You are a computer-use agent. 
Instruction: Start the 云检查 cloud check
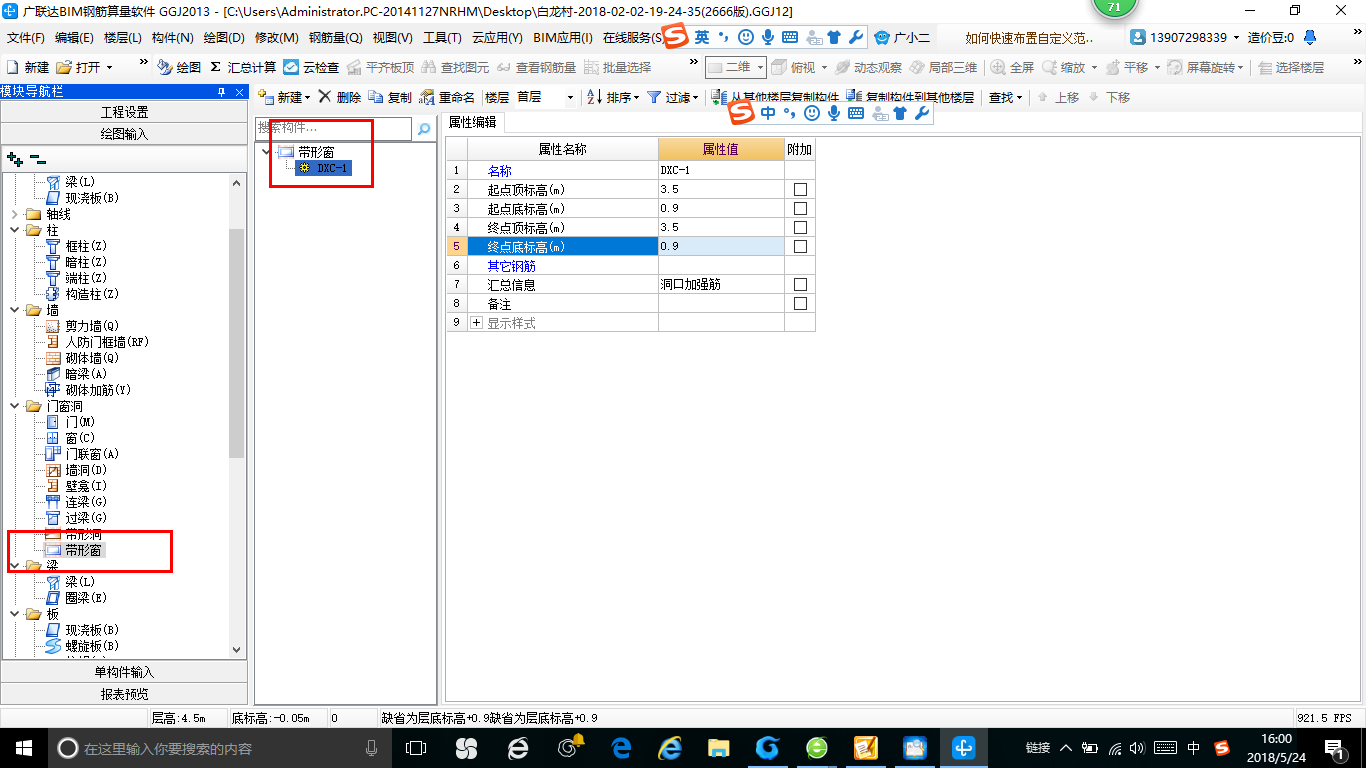[x=311, y=67]
